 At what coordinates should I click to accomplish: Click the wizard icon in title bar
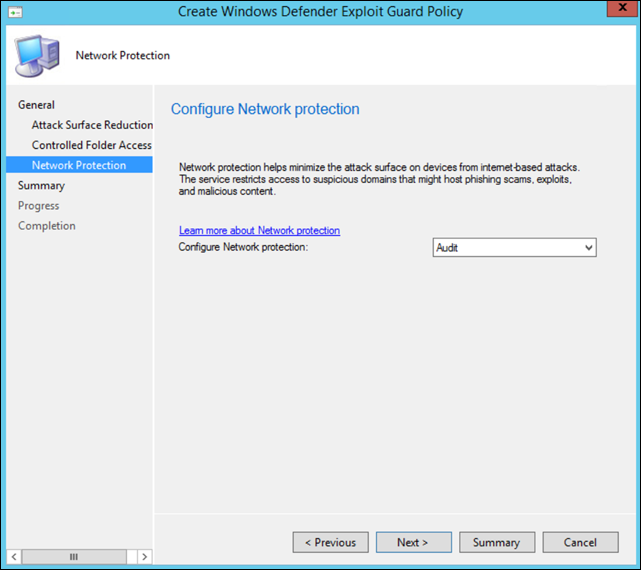pyautogui.click(x=15, y=13)
